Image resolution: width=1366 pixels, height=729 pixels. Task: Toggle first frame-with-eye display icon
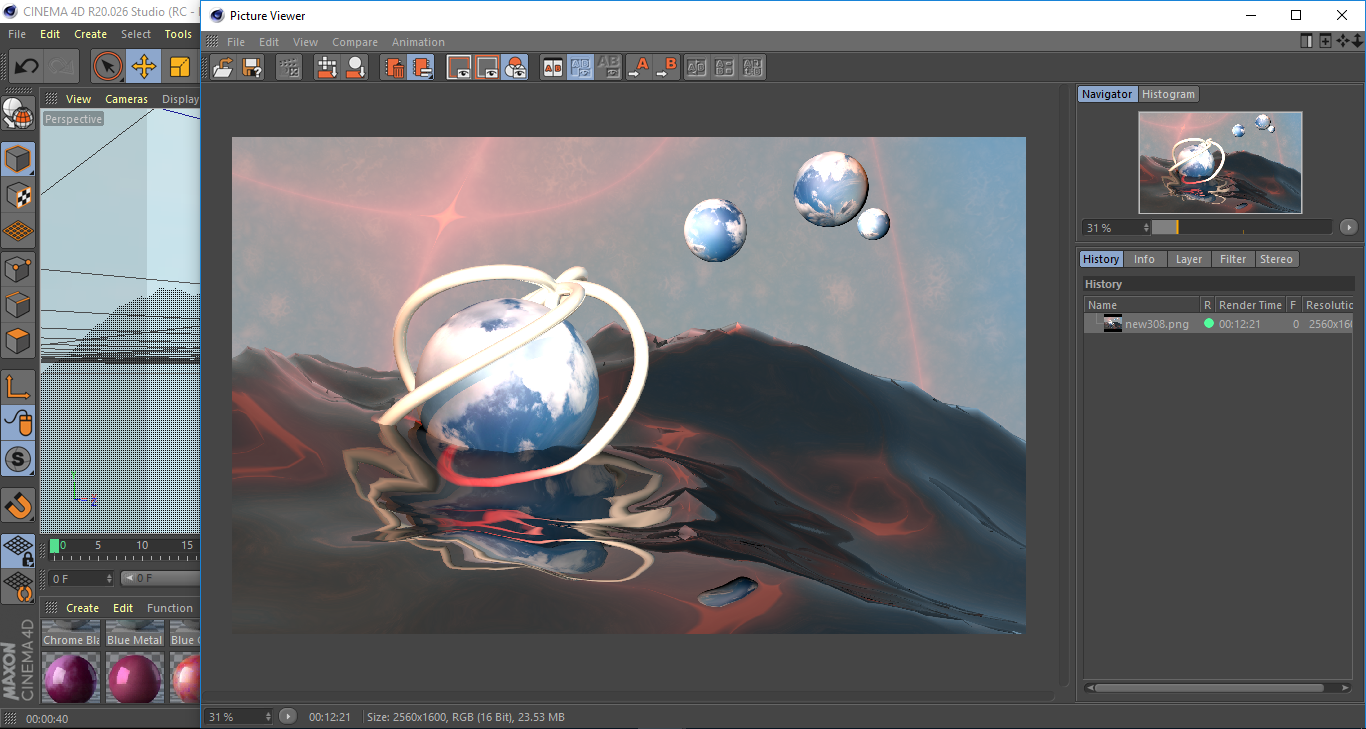point(459,67)
